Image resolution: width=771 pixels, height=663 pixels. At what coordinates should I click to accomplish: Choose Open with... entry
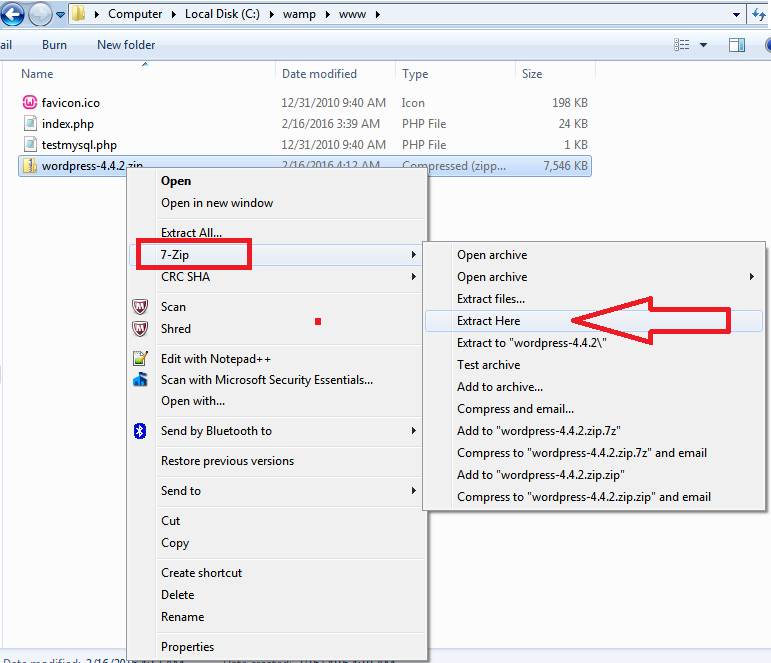click(x=277, y=401)
